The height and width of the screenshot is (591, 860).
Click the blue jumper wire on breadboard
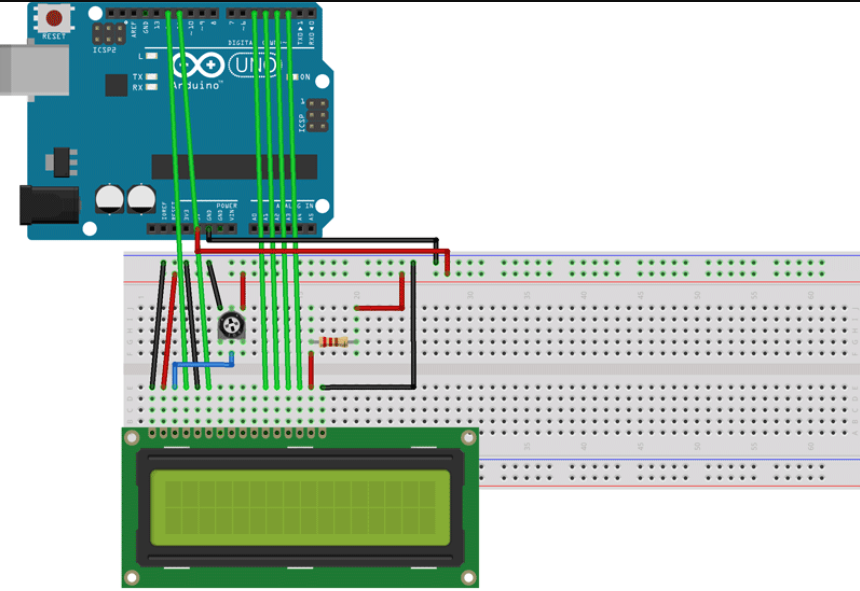point(203,367)
